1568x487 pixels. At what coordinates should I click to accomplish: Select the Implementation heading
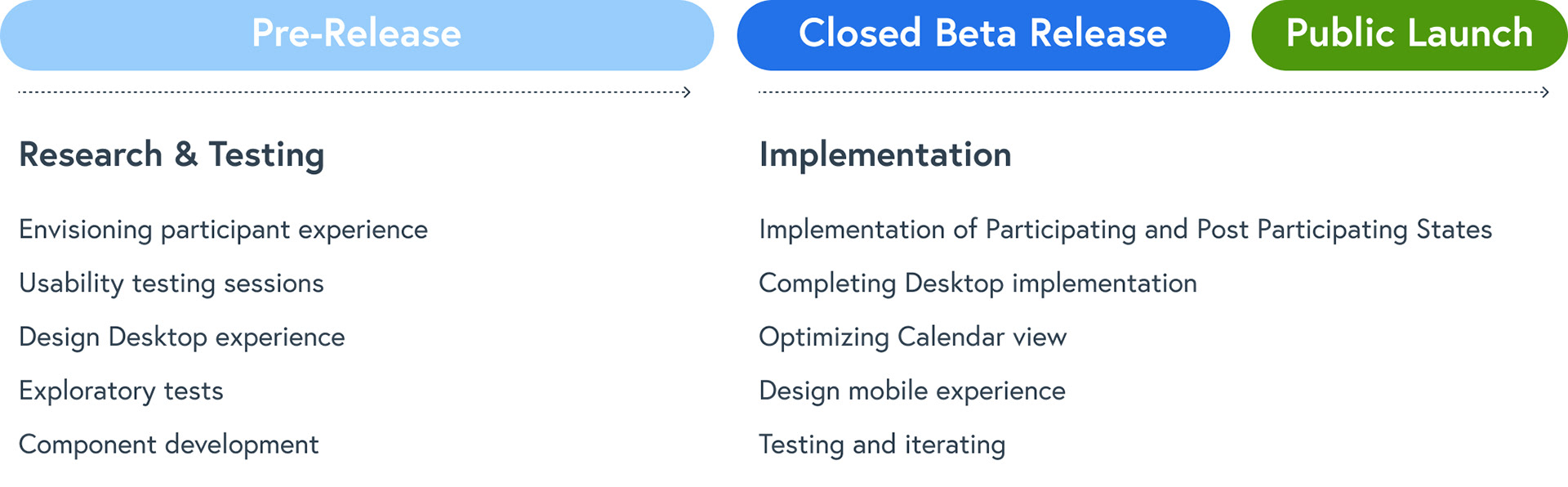coord(885,155)
